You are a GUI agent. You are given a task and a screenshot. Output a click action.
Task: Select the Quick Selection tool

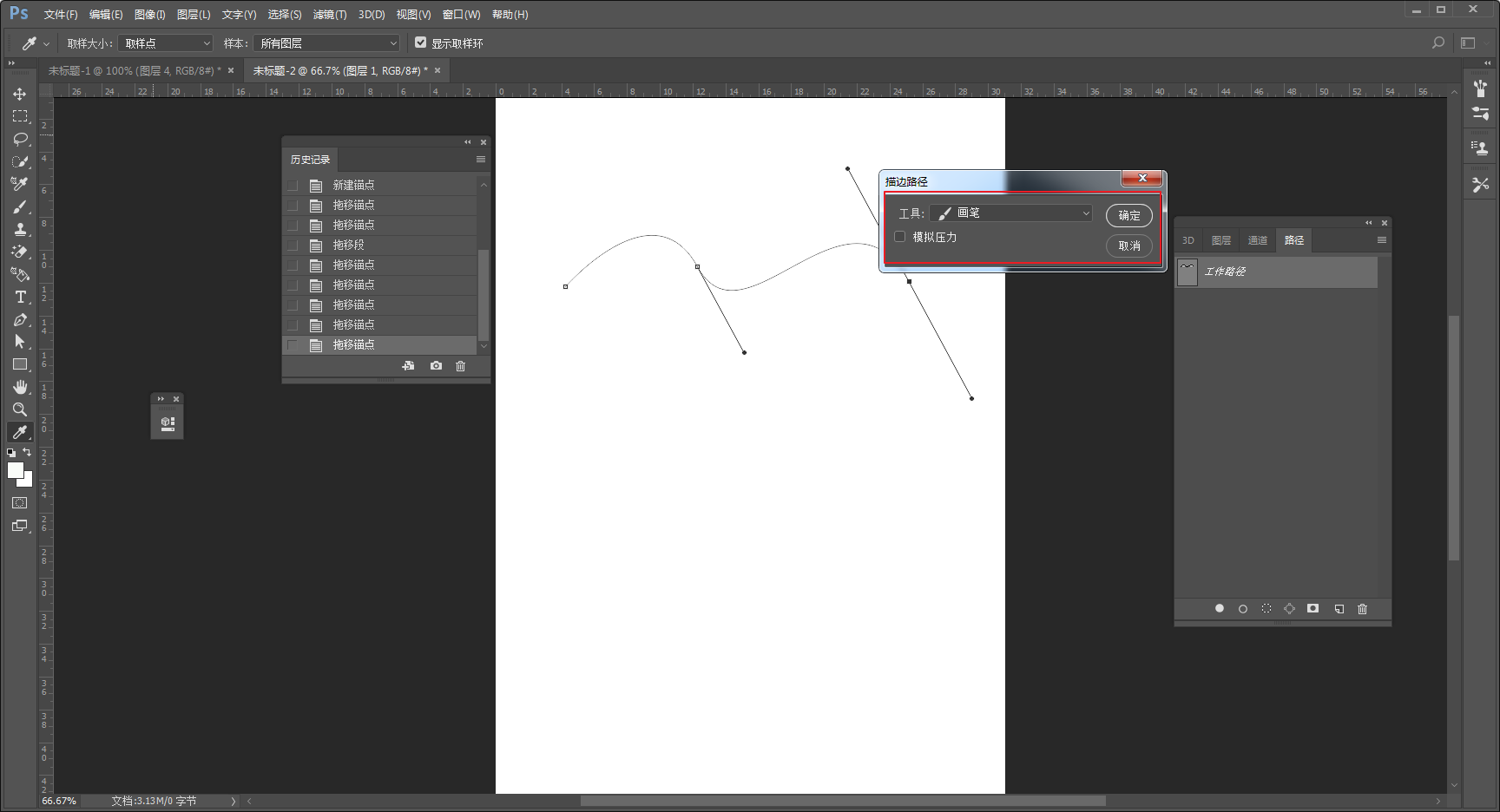(19, 161)
